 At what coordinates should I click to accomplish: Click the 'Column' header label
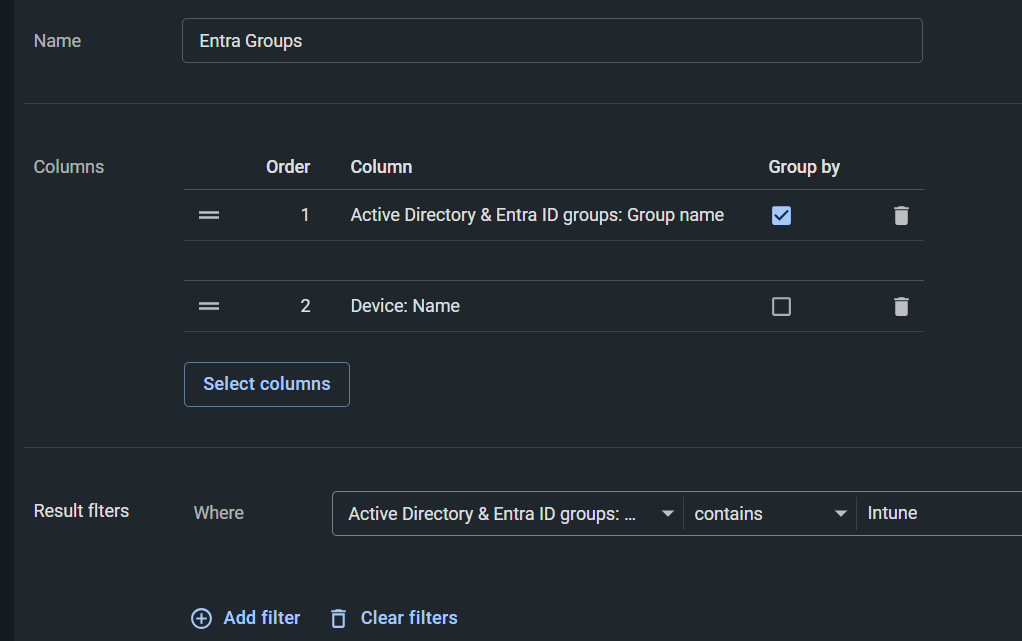(381, 167)
